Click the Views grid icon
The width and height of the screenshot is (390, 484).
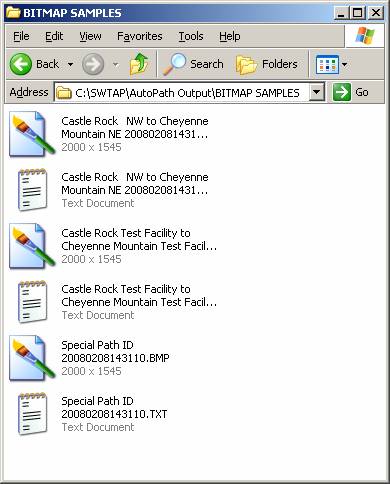(x=327, y=65)
